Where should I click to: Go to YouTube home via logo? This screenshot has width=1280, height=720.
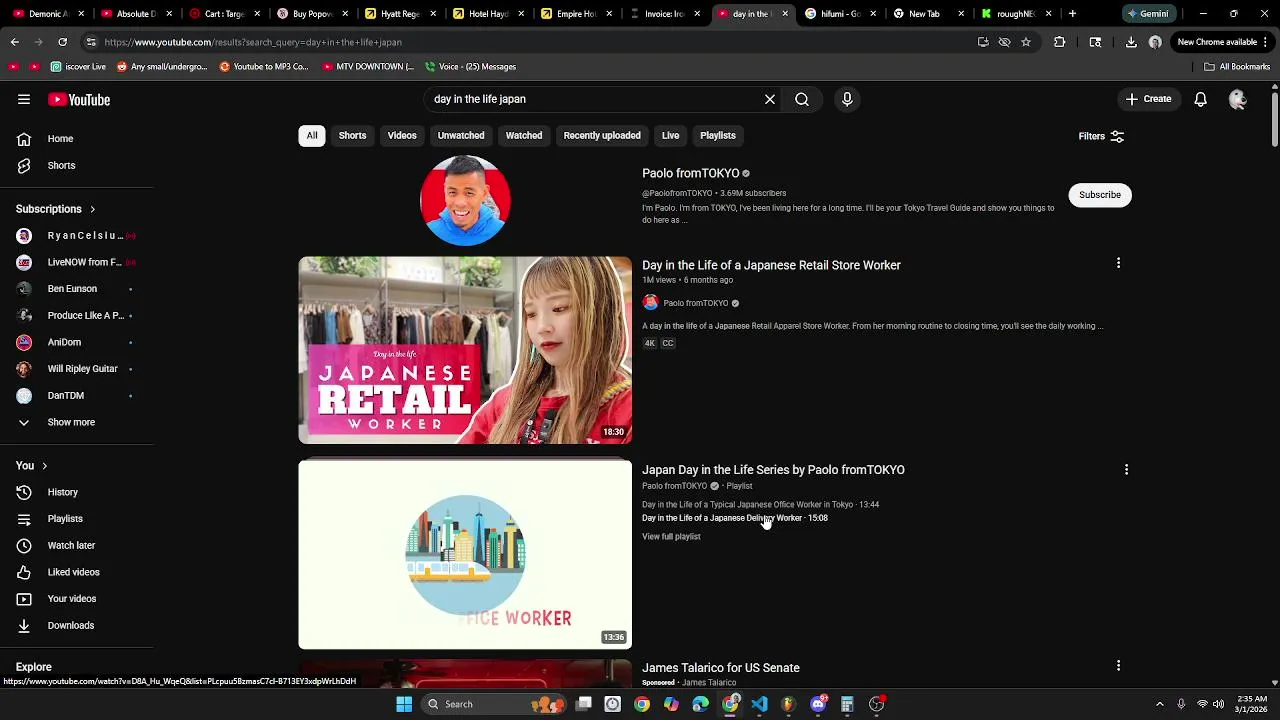(x=79, y=100)
